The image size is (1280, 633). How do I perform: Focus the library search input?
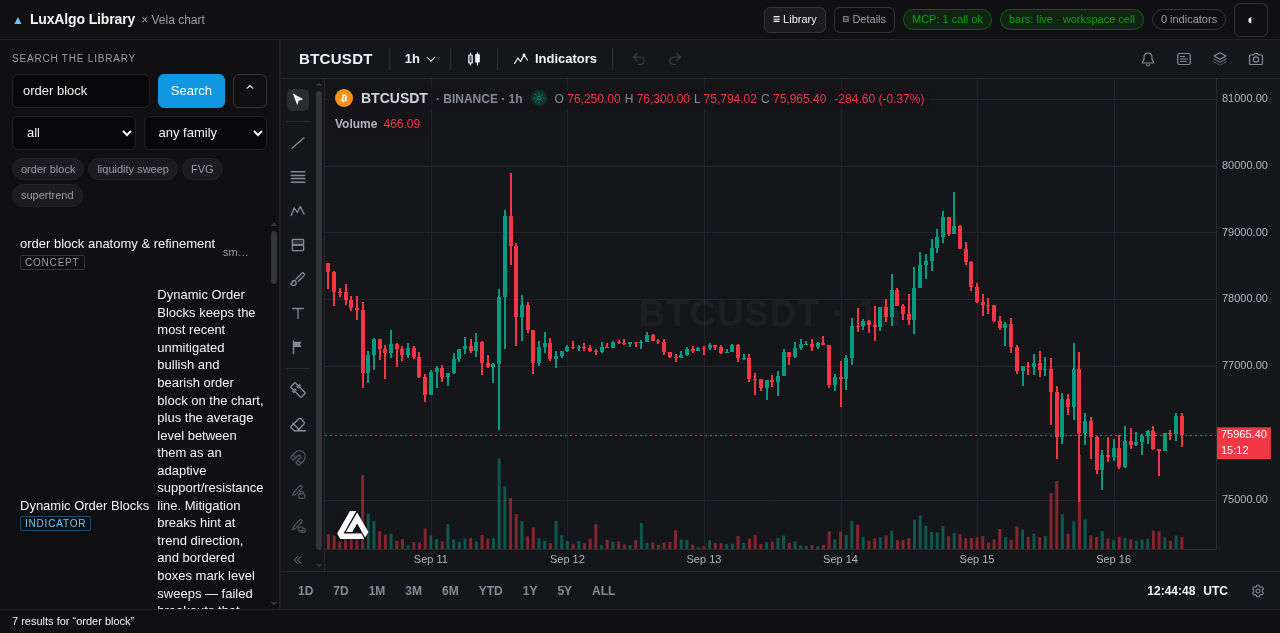(x=81, y=91)
